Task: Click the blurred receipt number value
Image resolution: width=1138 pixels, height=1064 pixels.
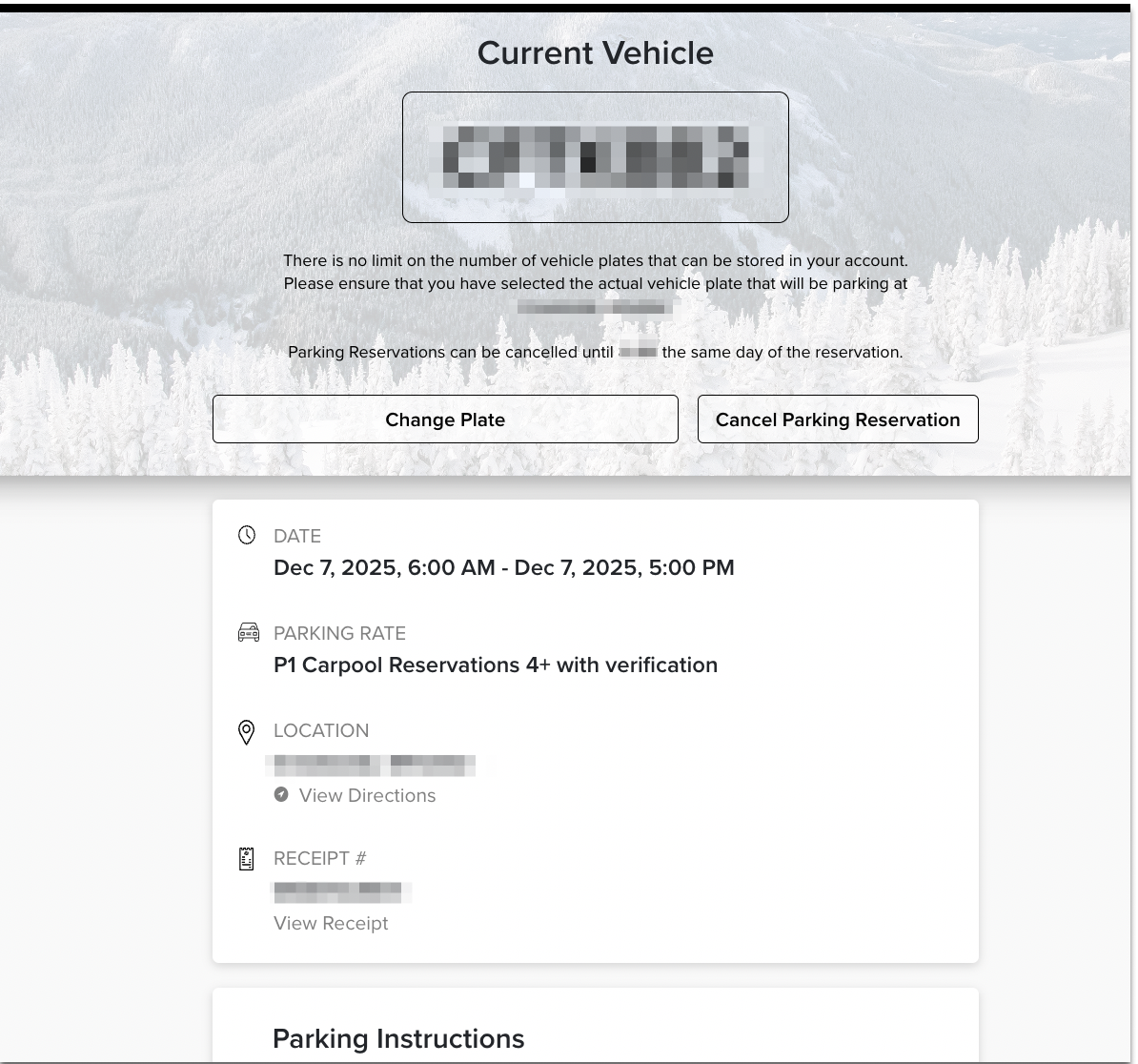Action: pos(340,892)
